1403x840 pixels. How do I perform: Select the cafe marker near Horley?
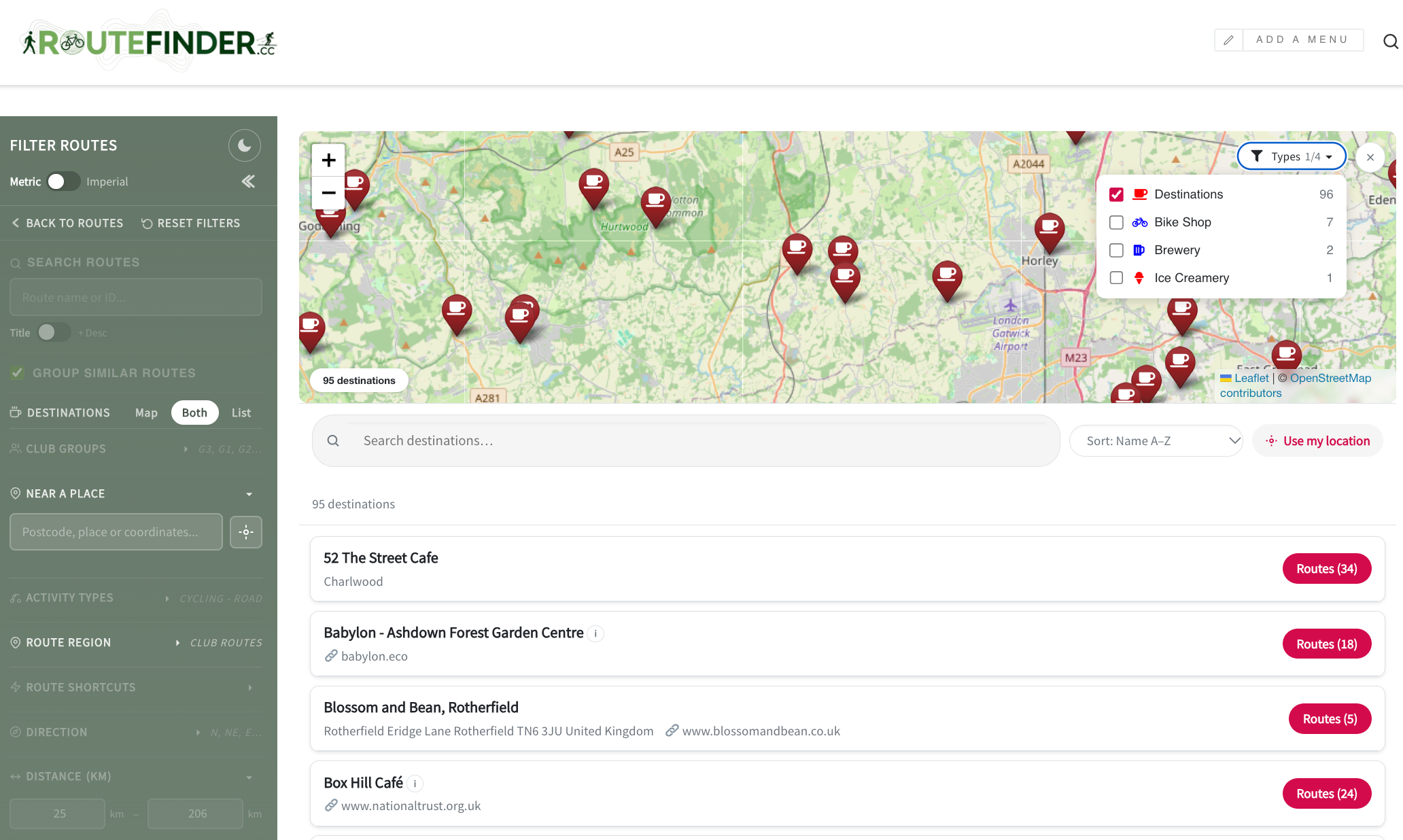[1049, 232]
